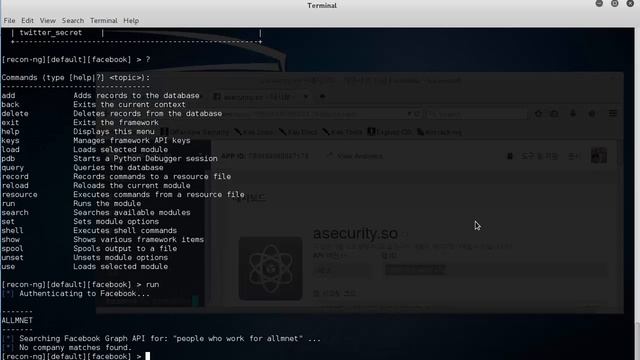
Task: Click the 'delete' command in help list
Action: coord(15,113)
